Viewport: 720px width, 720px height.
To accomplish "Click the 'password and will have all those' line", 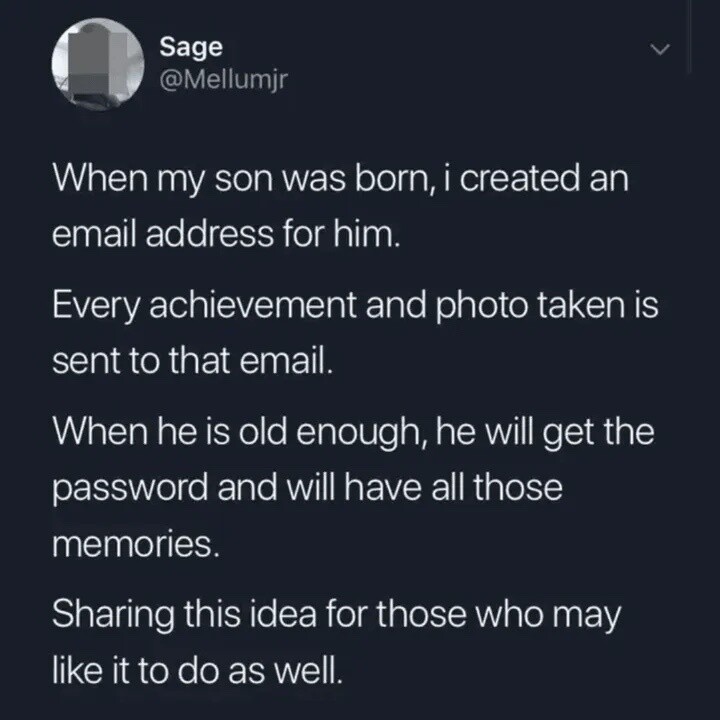I will point(307,491).
